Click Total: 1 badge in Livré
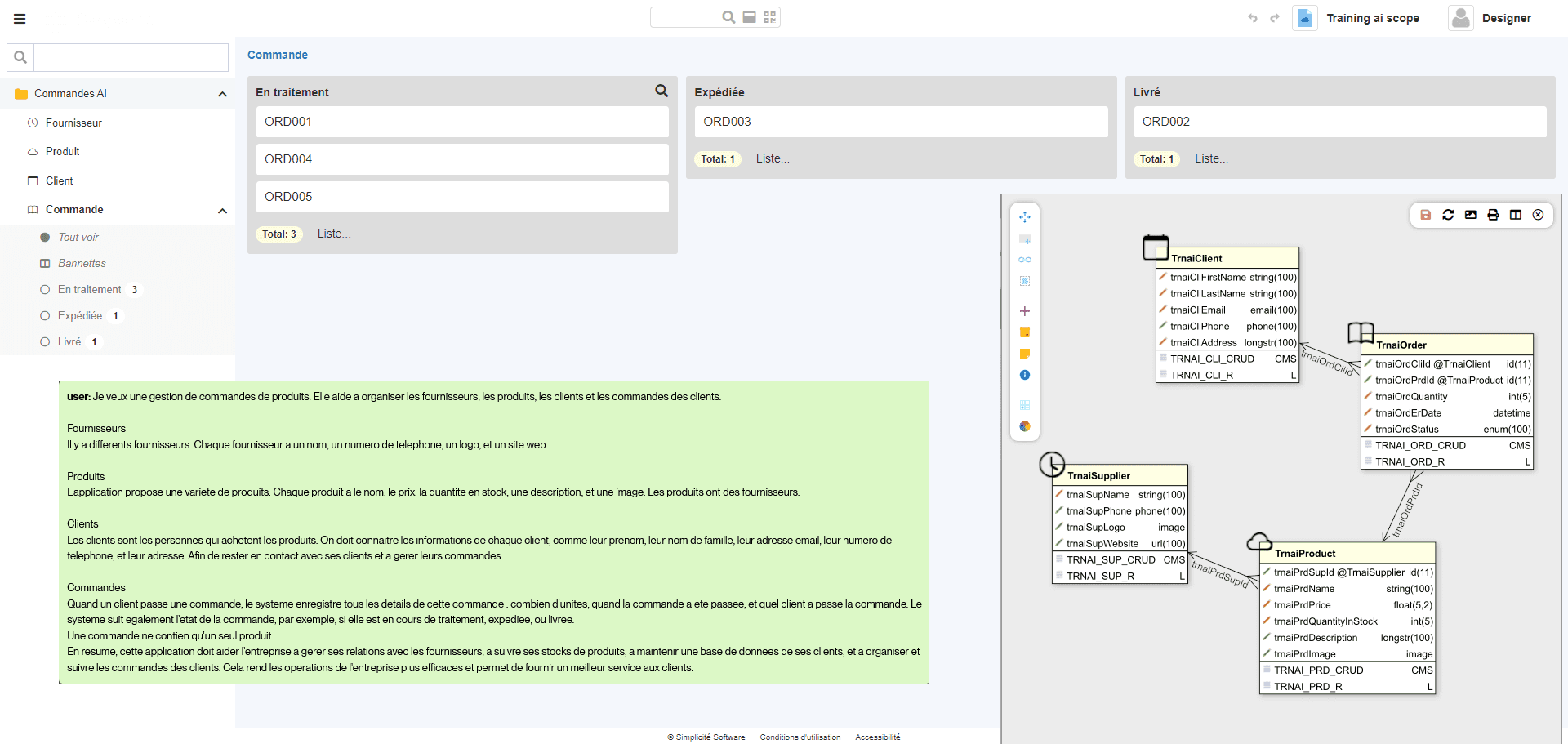This screenshot has height=744, width=1568. point(1156,159)
